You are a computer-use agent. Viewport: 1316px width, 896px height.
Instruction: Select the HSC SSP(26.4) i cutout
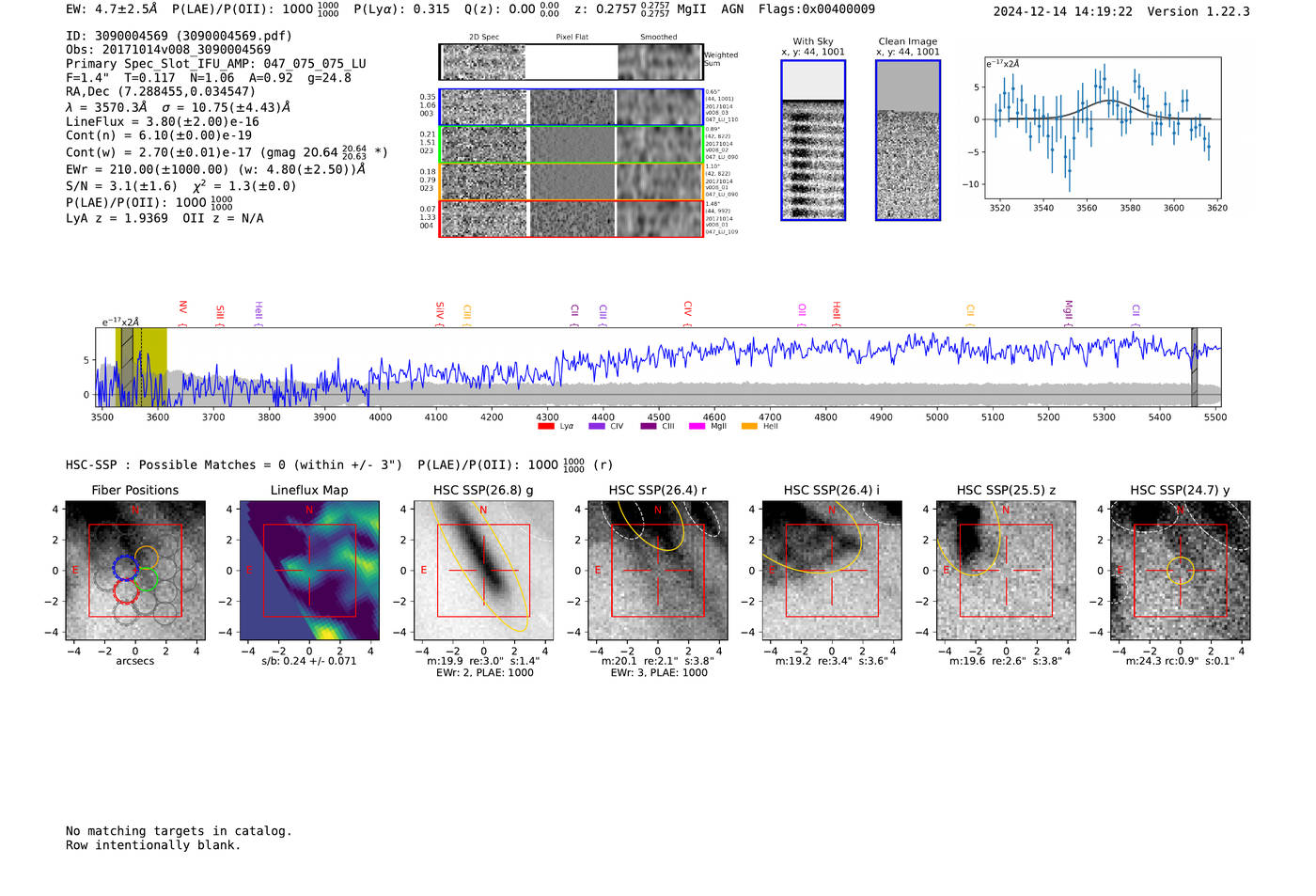831,571
